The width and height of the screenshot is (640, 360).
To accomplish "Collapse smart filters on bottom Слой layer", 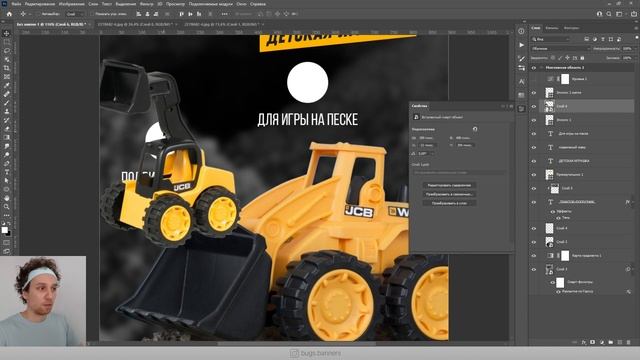I will 633,269.
